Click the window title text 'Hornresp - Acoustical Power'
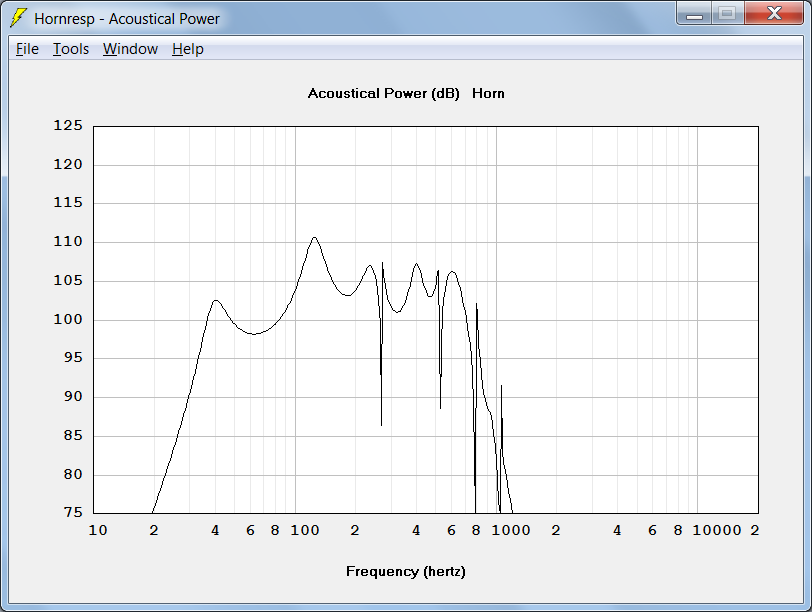 coord(127,19)
